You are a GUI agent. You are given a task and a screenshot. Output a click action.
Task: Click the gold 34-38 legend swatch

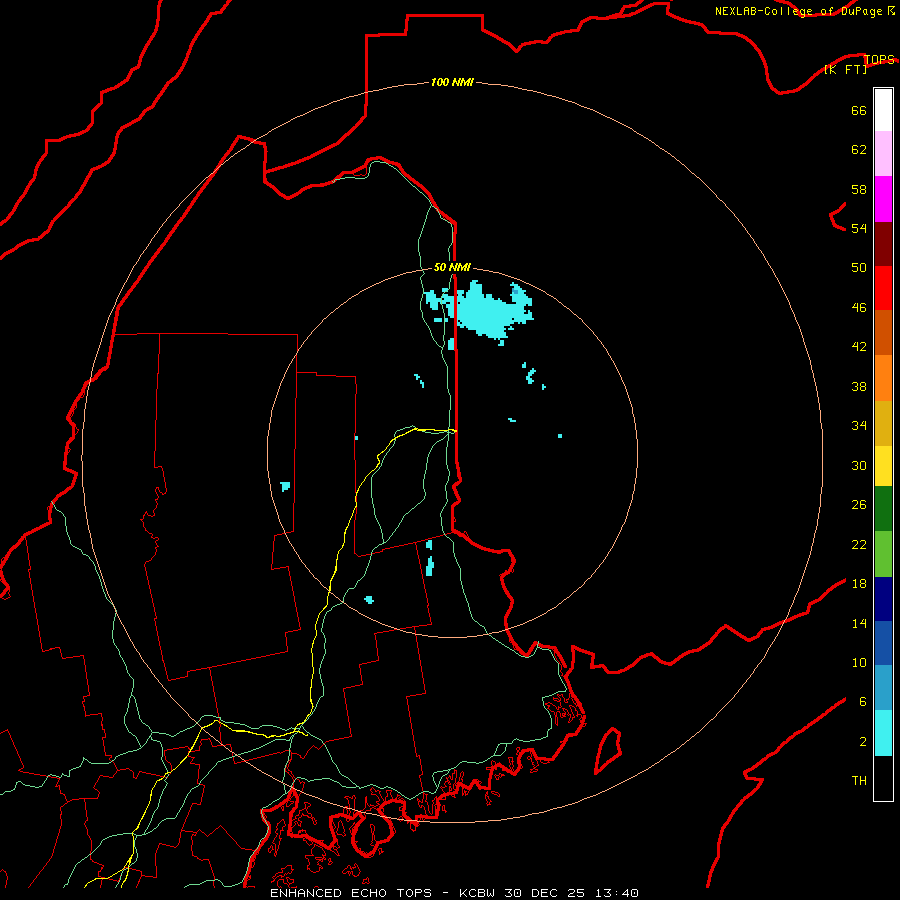coord(883,423)
